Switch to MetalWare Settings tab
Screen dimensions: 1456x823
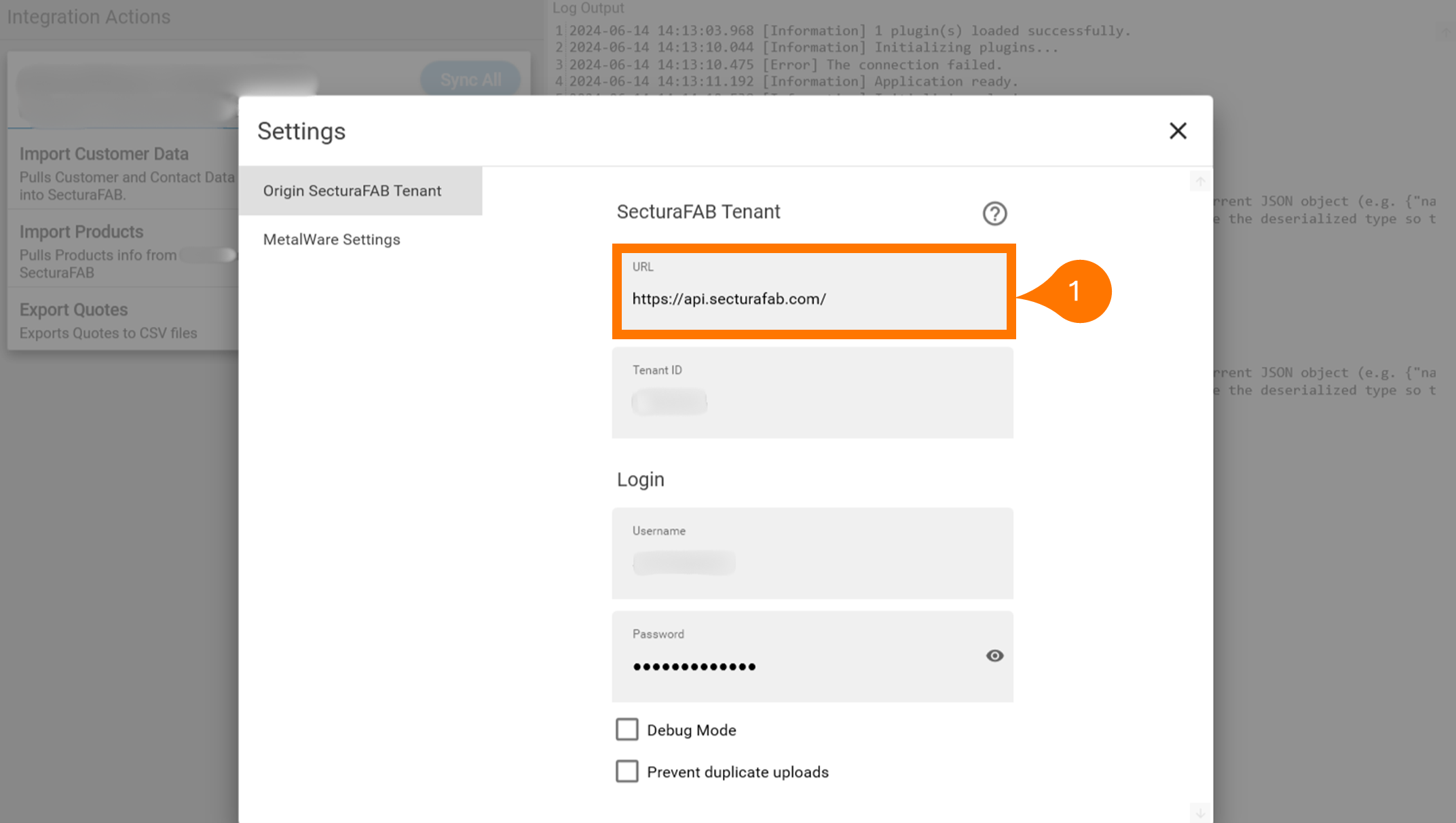click(x=332, y=240)
